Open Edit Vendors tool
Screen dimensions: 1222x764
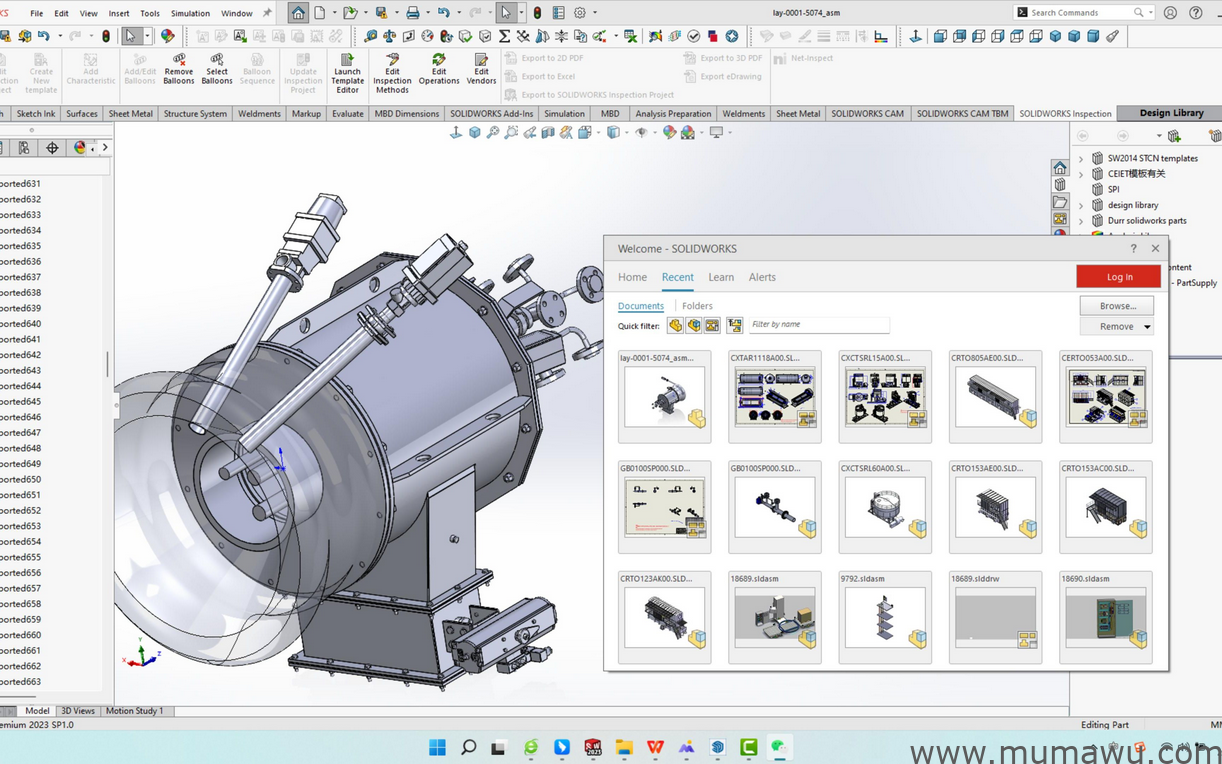coord(481,70)
